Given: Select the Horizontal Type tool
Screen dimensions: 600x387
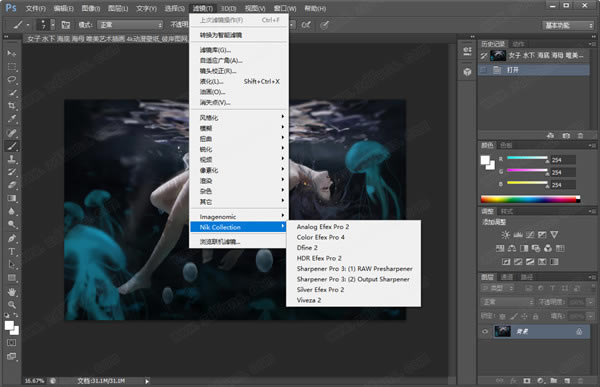Looking at the screenshot, I should pos(12,251).
